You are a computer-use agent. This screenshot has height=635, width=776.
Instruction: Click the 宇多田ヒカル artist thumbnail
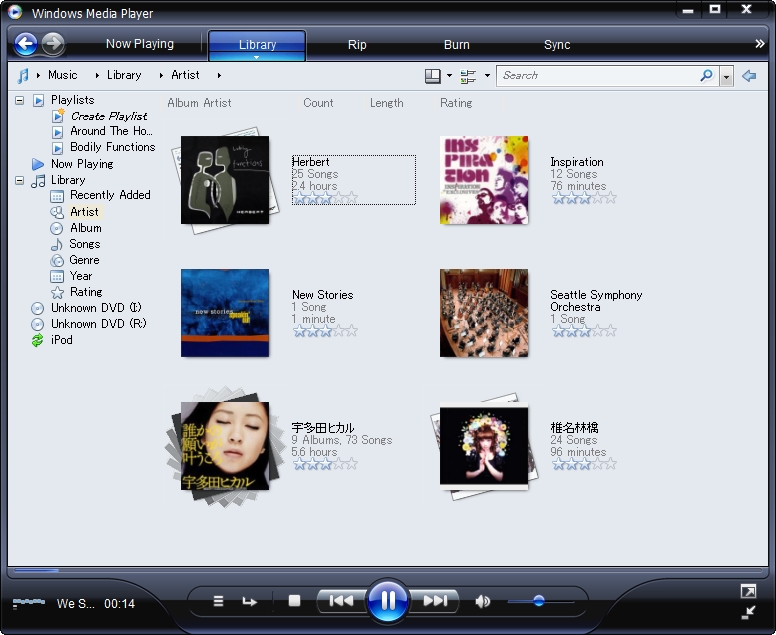click(x=225, y=446)
